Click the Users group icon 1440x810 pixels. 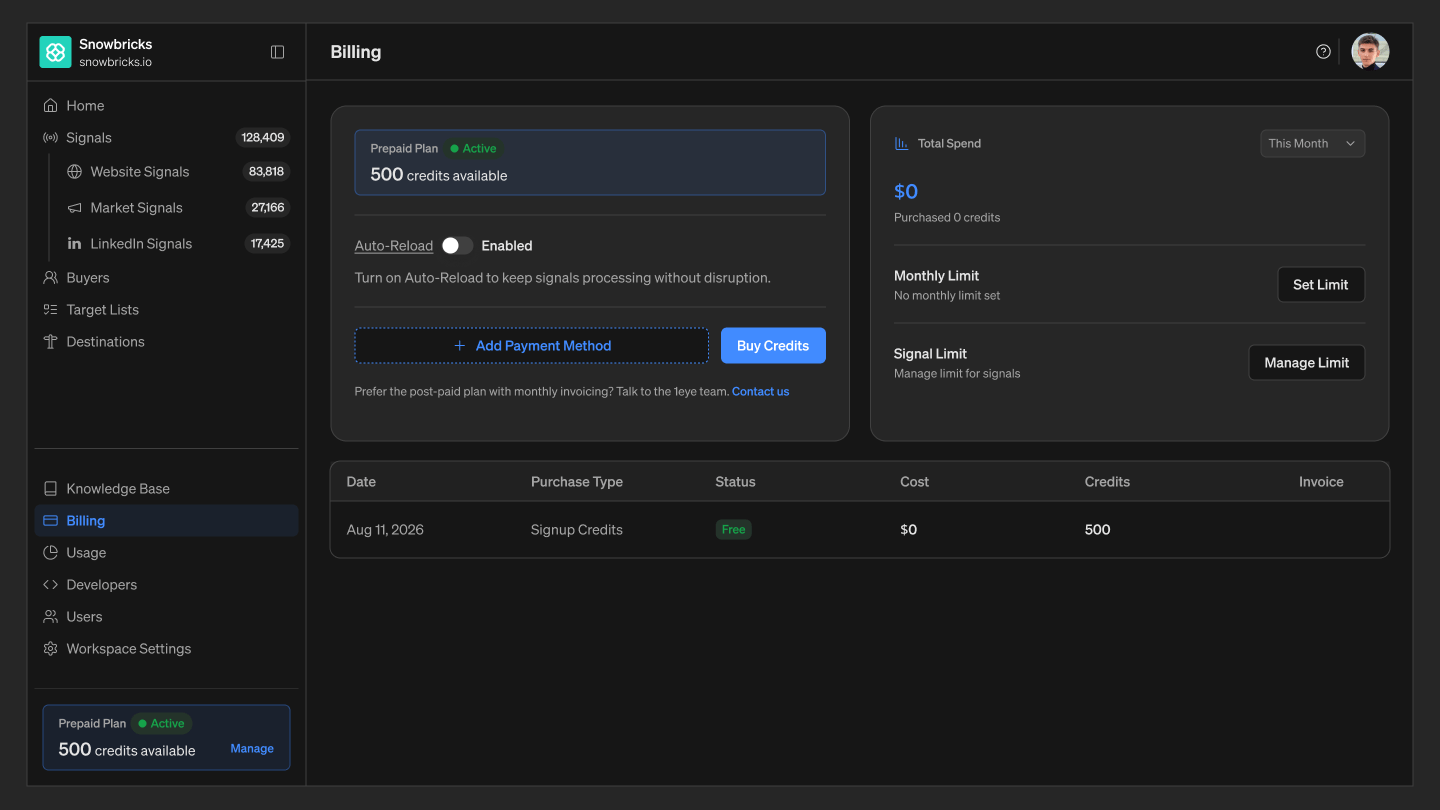[x=51, y=617]
